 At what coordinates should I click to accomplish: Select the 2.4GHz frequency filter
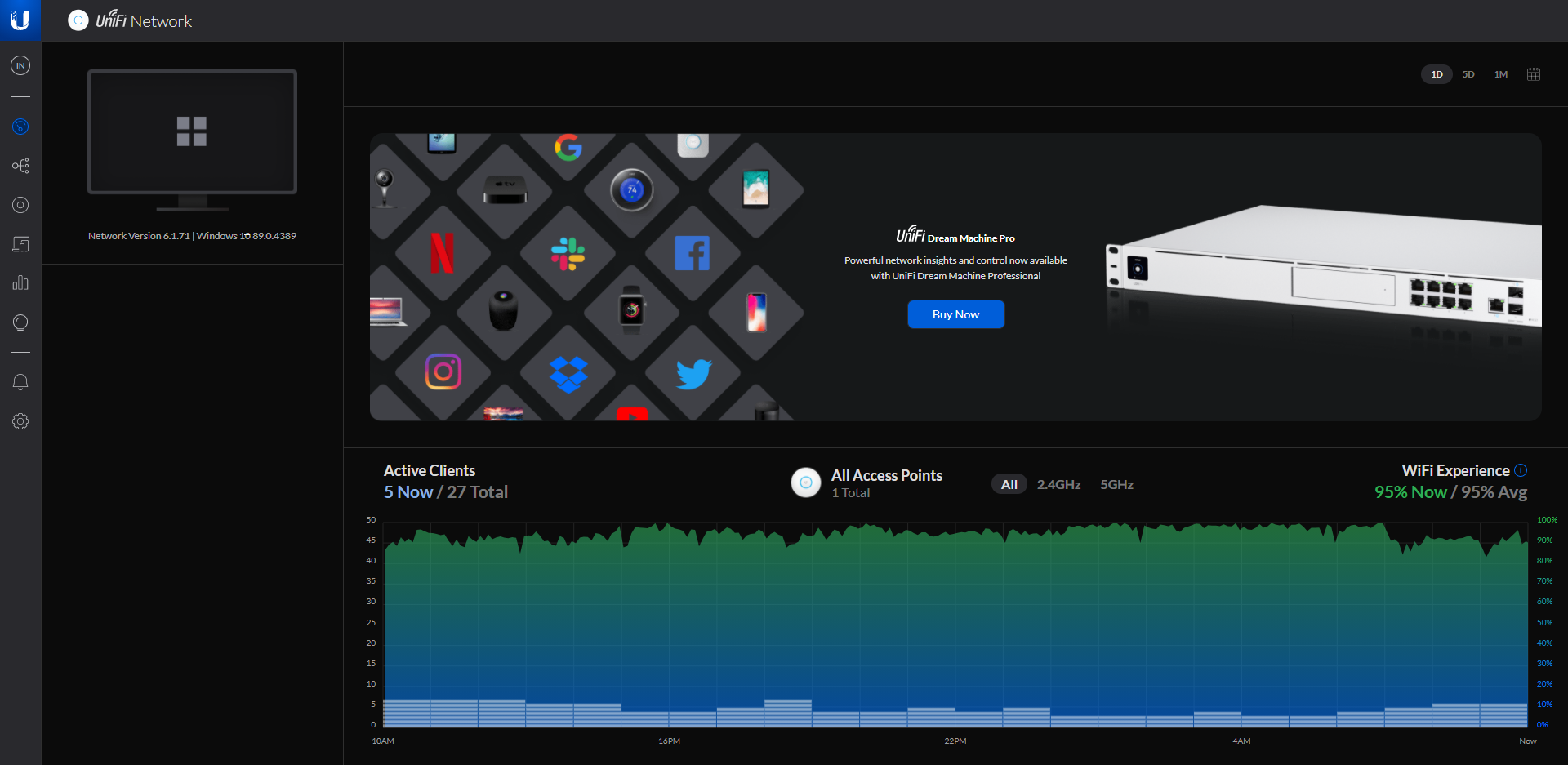(x=1058, y=484)
